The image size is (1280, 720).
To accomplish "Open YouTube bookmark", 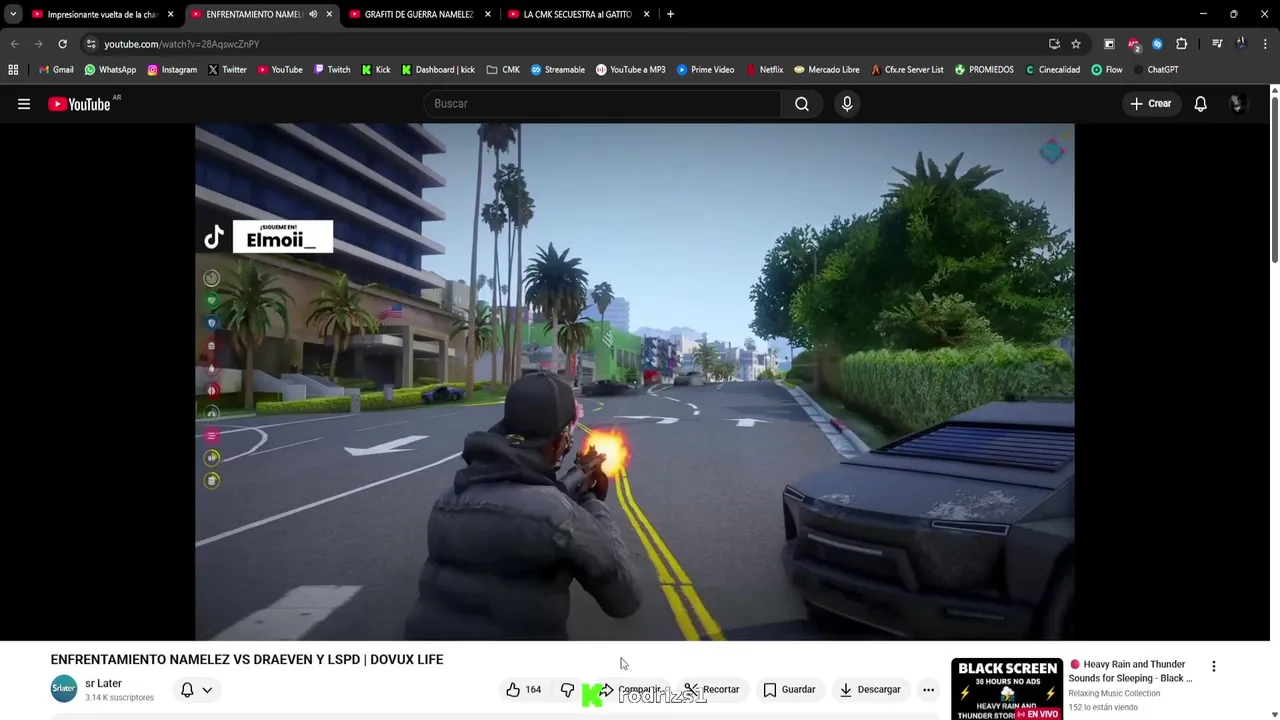I will (x=280, y=70).
